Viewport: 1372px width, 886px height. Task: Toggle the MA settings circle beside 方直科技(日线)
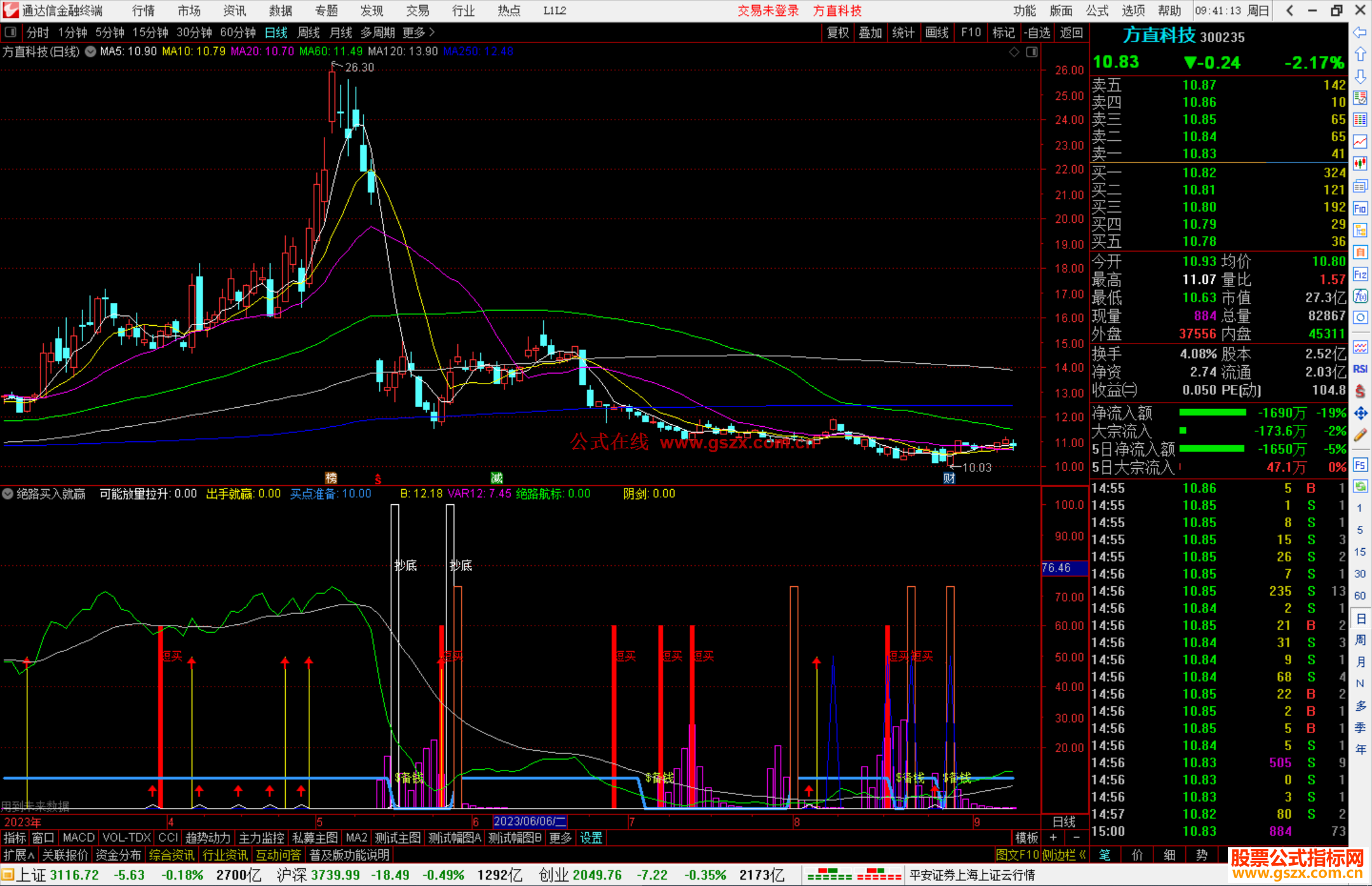(x=91, y=51)
